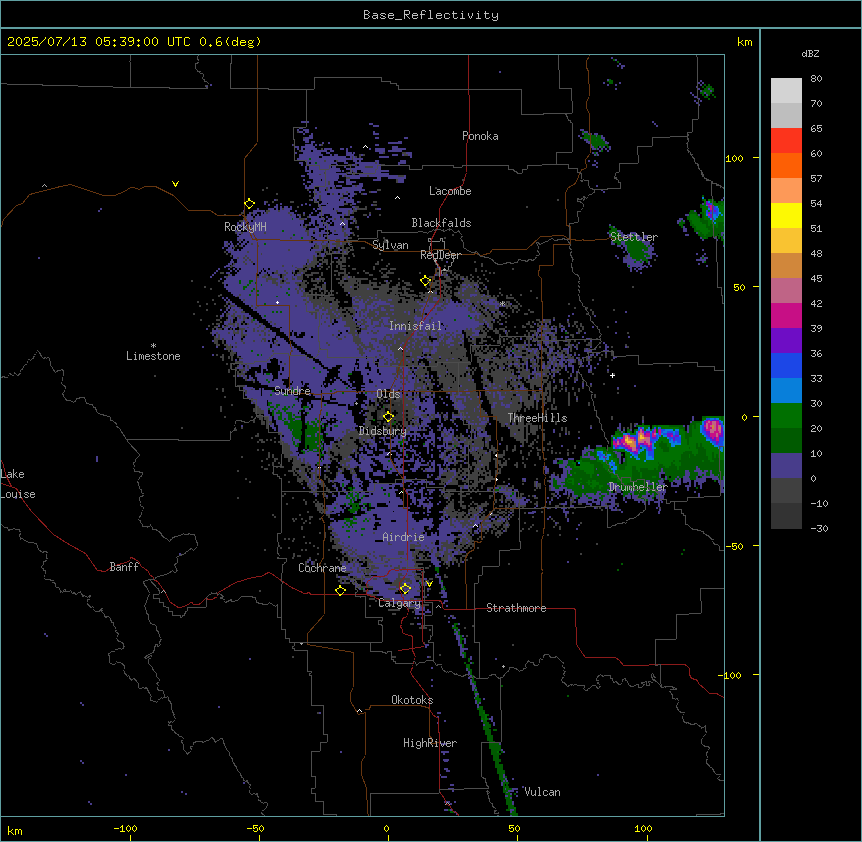Click the Limestone label

click(x=153, y=356)
